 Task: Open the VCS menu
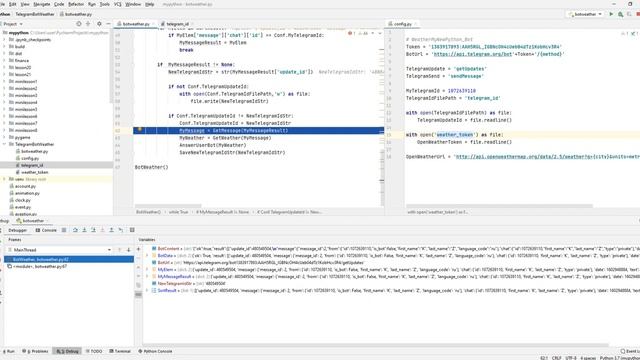click(x=118, y=4)
